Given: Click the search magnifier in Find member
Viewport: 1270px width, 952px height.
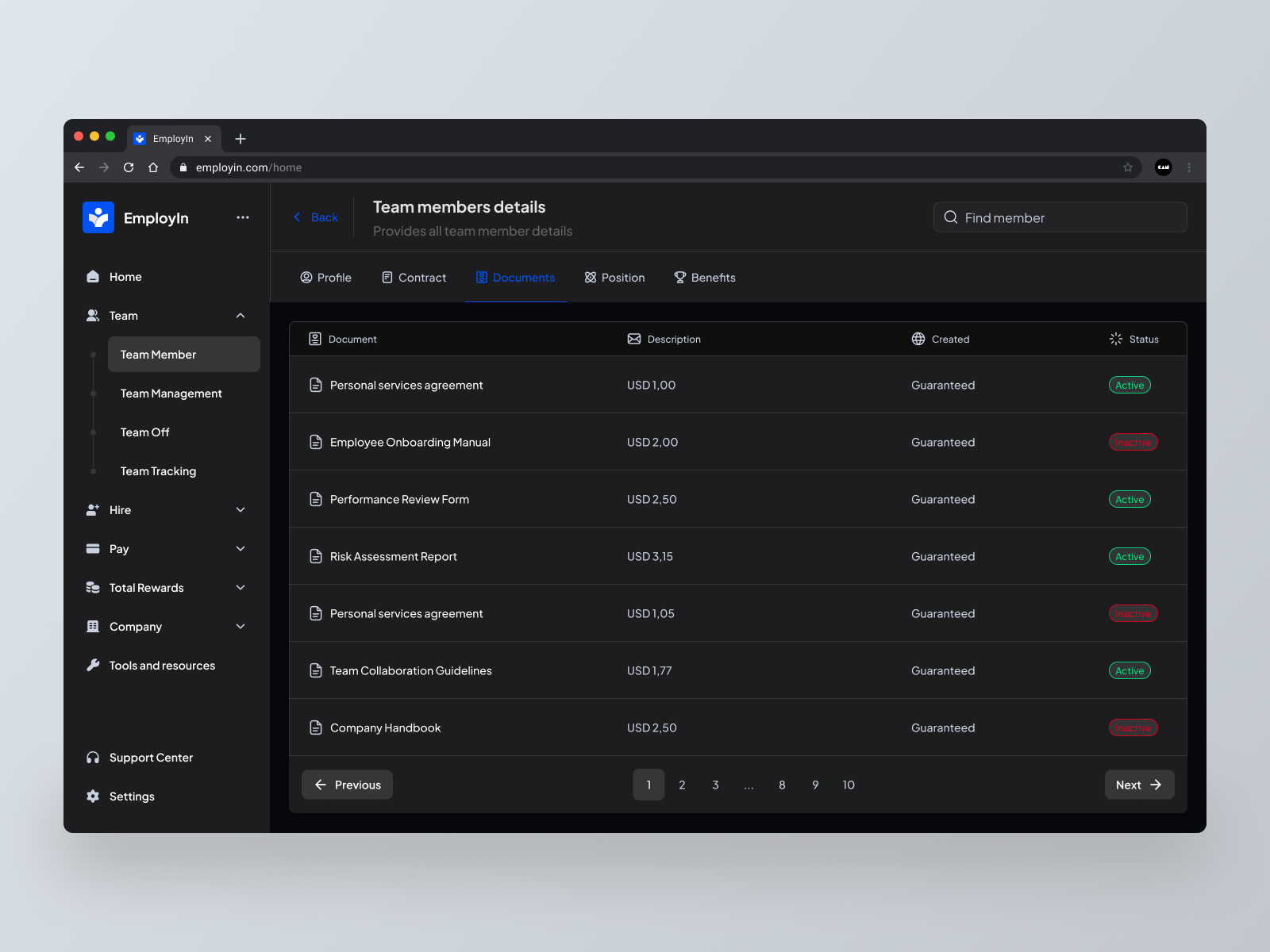Looking at the screenshot, I should 951,217.
